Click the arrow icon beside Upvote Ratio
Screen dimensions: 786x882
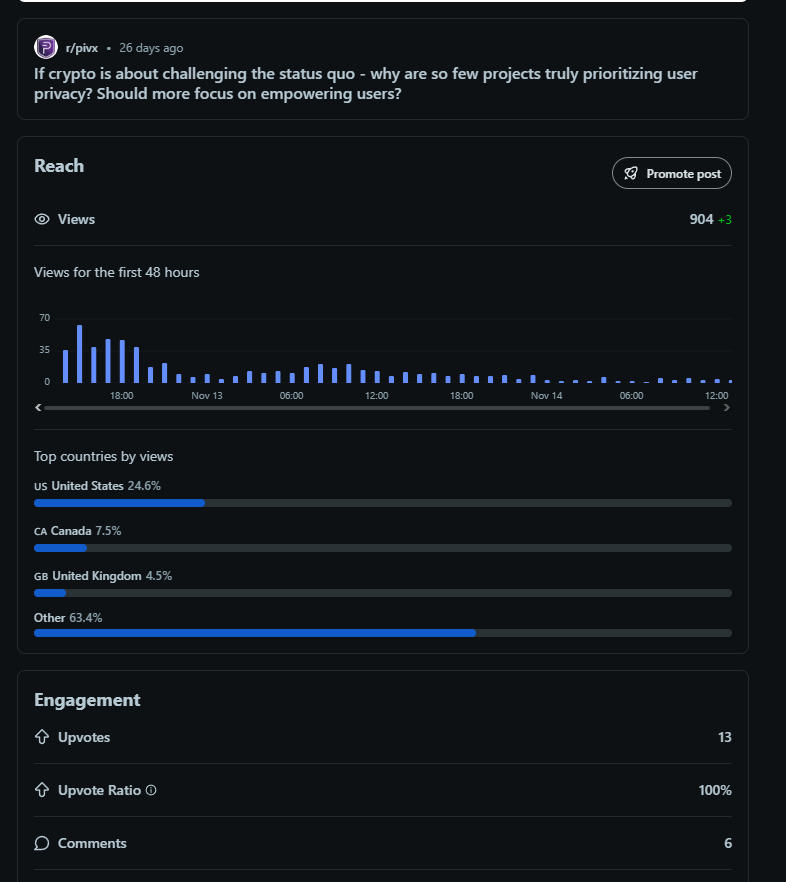pyautogui.click(x=42, y=790)
